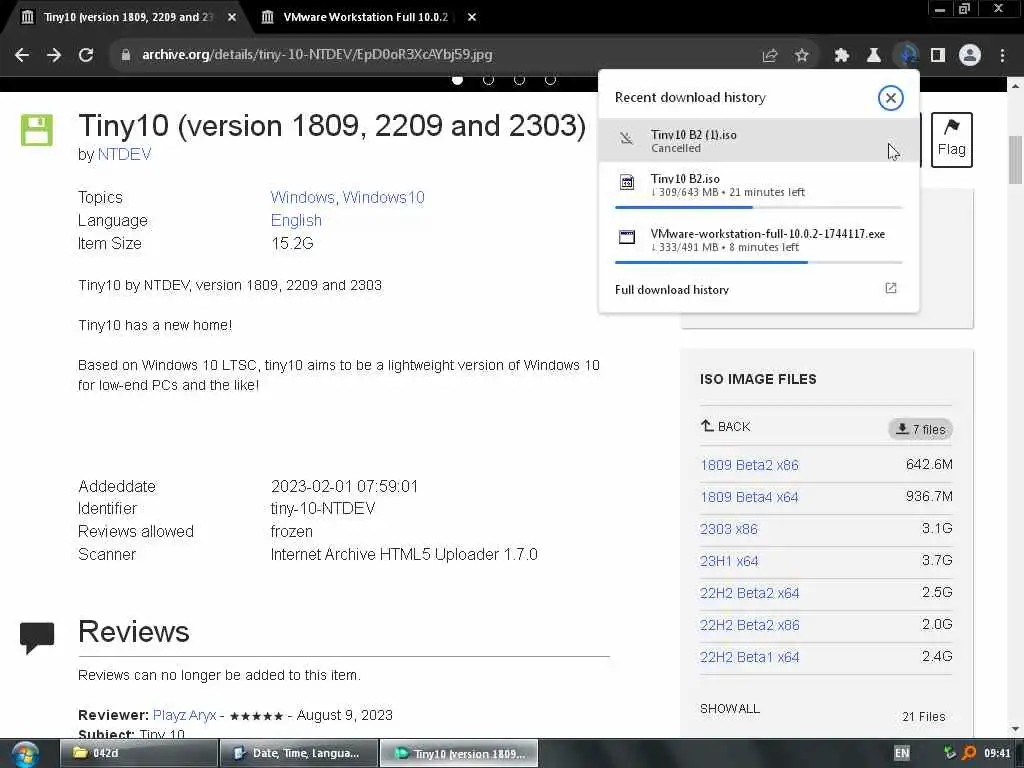Open the Windows10 topic link

tap(383, 197)
